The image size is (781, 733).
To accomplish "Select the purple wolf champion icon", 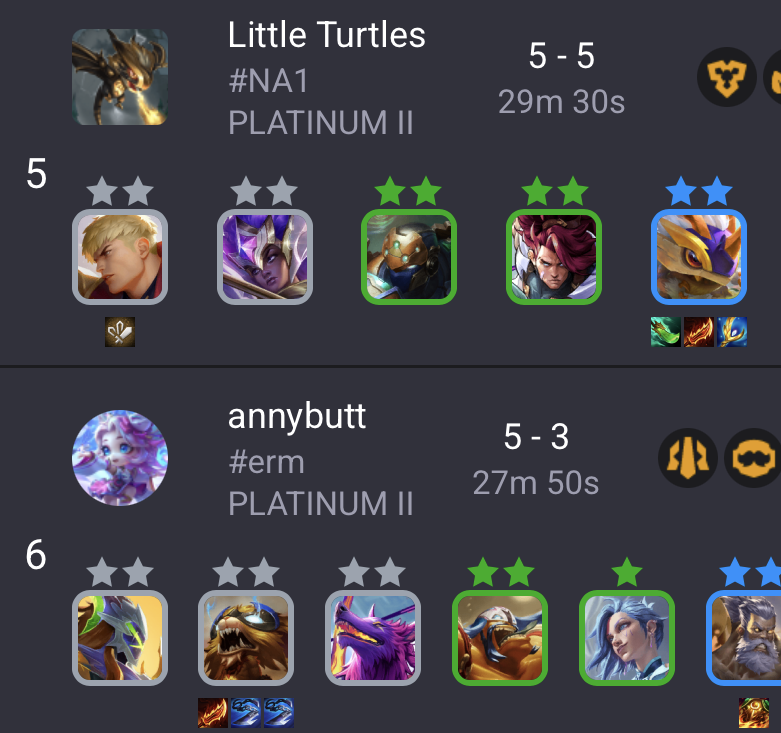I will [373, 638].
